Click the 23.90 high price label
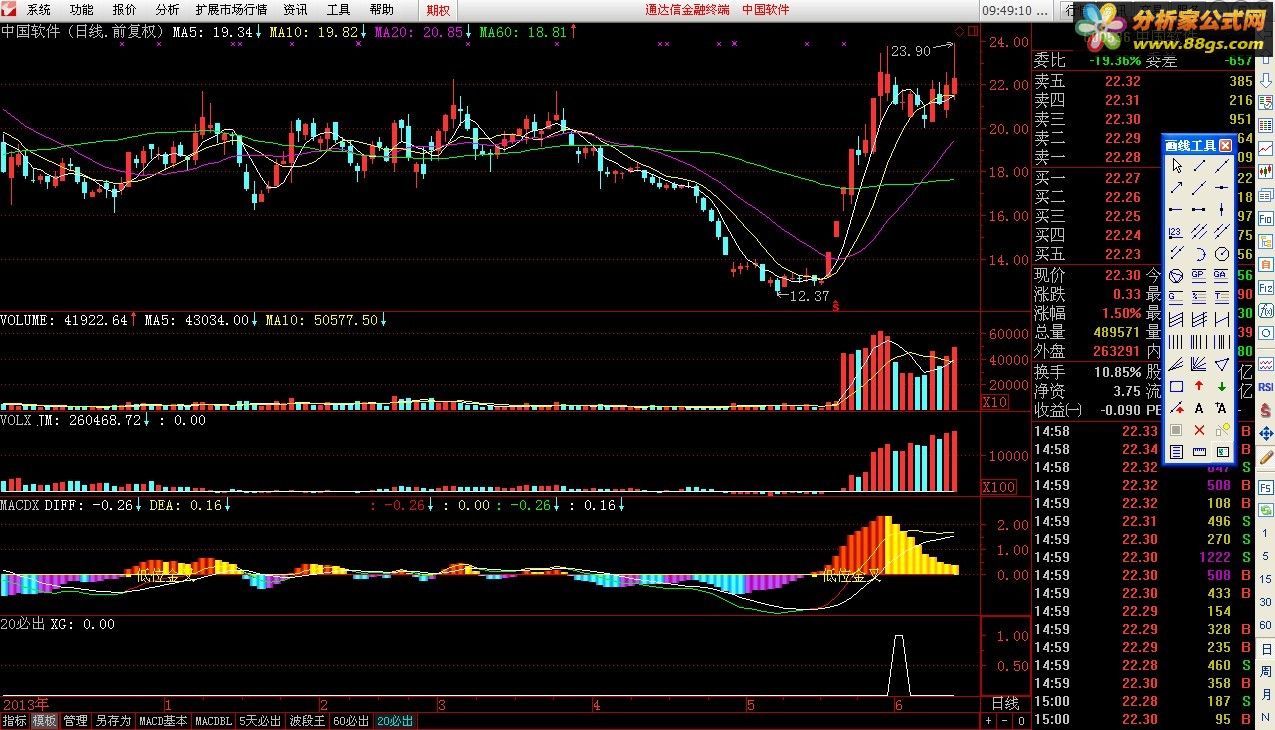 (910, 51)
